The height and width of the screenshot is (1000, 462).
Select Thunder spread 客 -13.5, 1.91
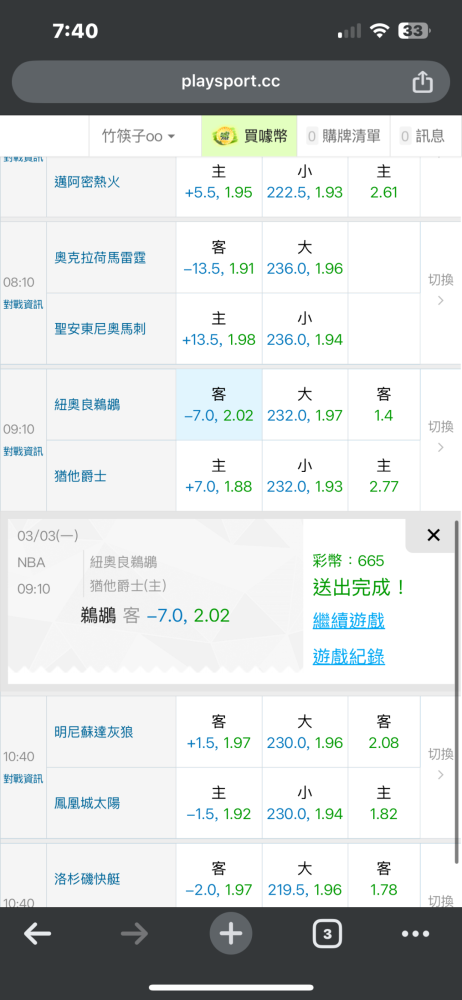click(x=219, y=258)
